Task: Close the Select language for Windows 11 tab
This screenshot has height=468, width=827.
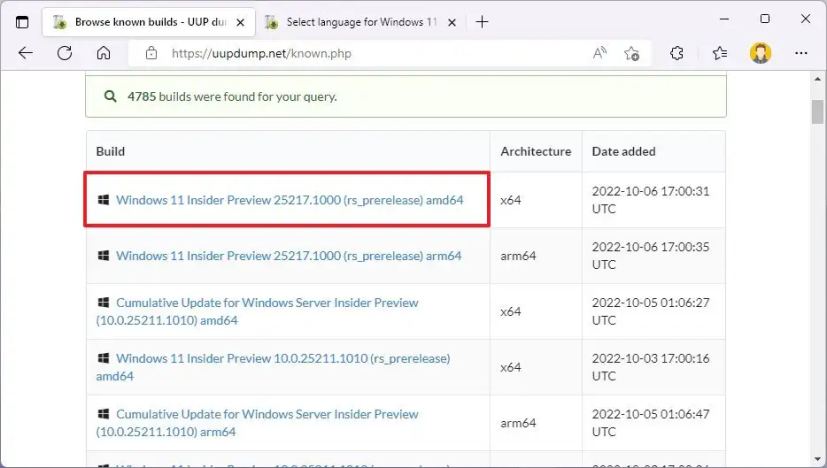Action: pos(451,22)
